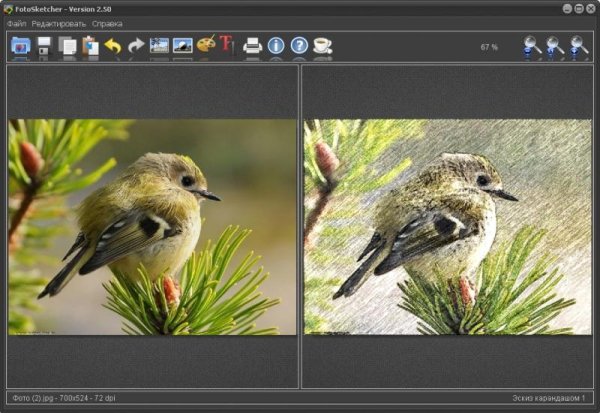Show program info with the blue i icon

pyautogui.click(x=276, y=46)
